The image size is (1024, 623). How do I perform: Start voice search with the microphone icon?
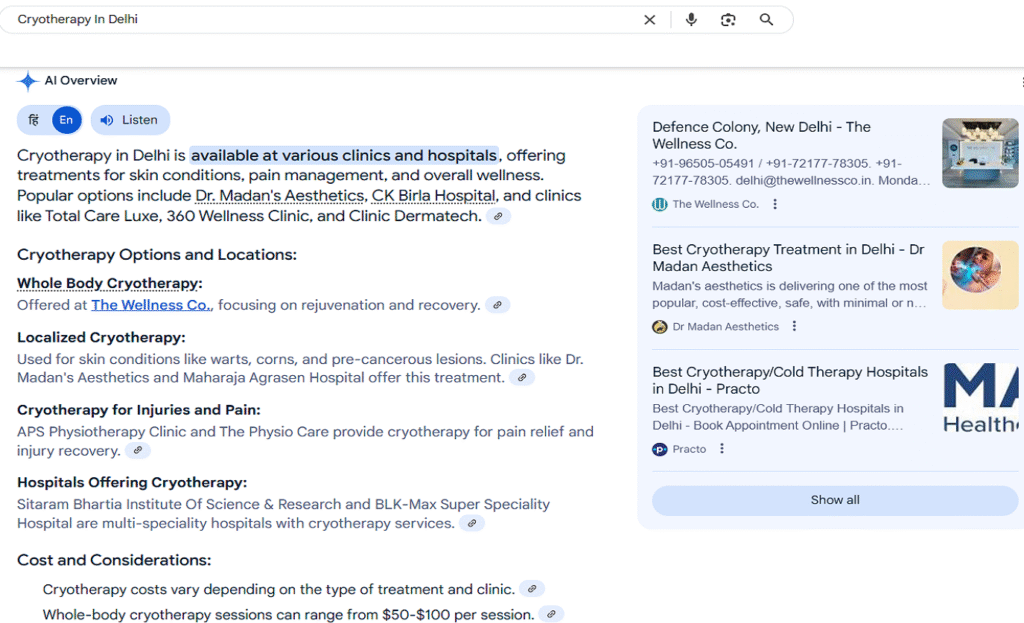pyautogui.click(x=691, y=20)
